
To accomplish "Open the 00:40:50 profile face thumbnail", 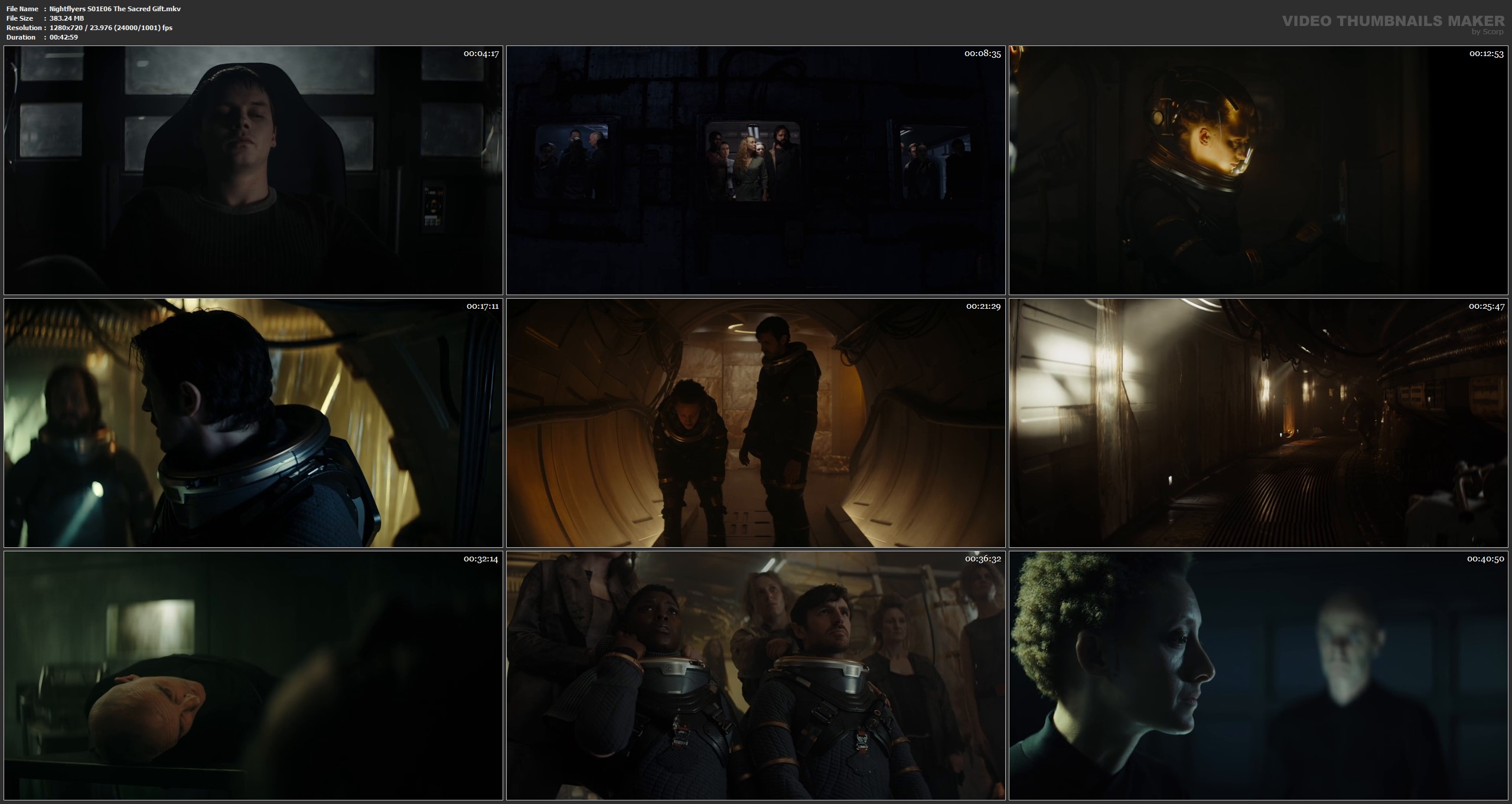I will tap(1259, 675).
